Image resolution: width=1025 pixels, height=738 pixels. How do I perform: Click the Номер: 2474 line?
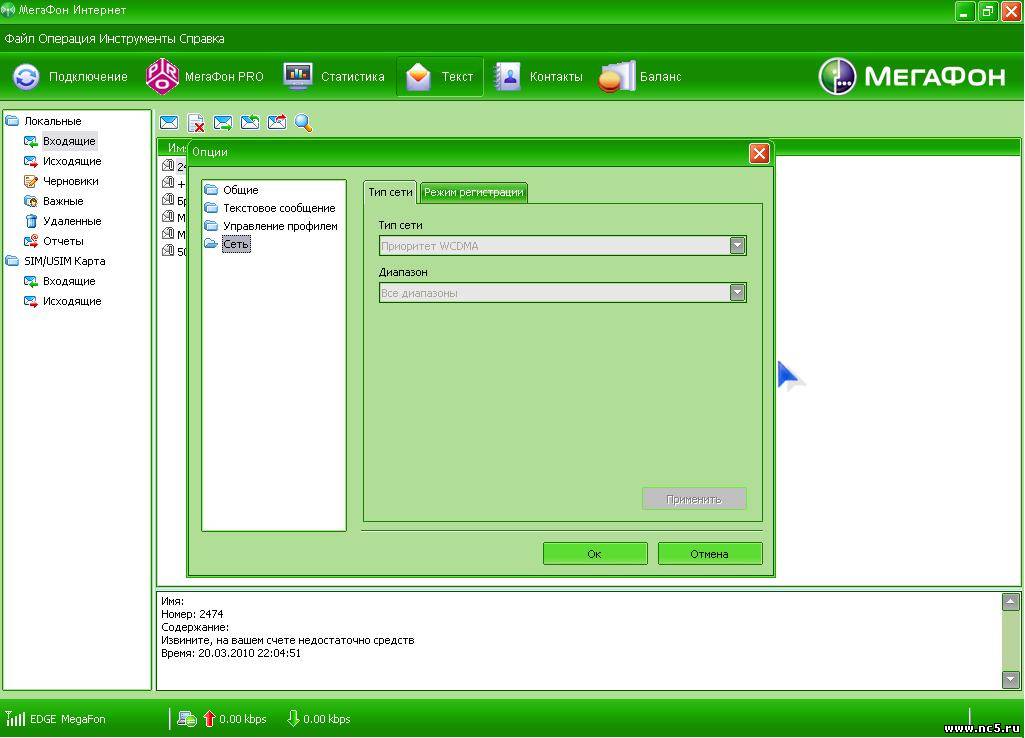(192, 614)
